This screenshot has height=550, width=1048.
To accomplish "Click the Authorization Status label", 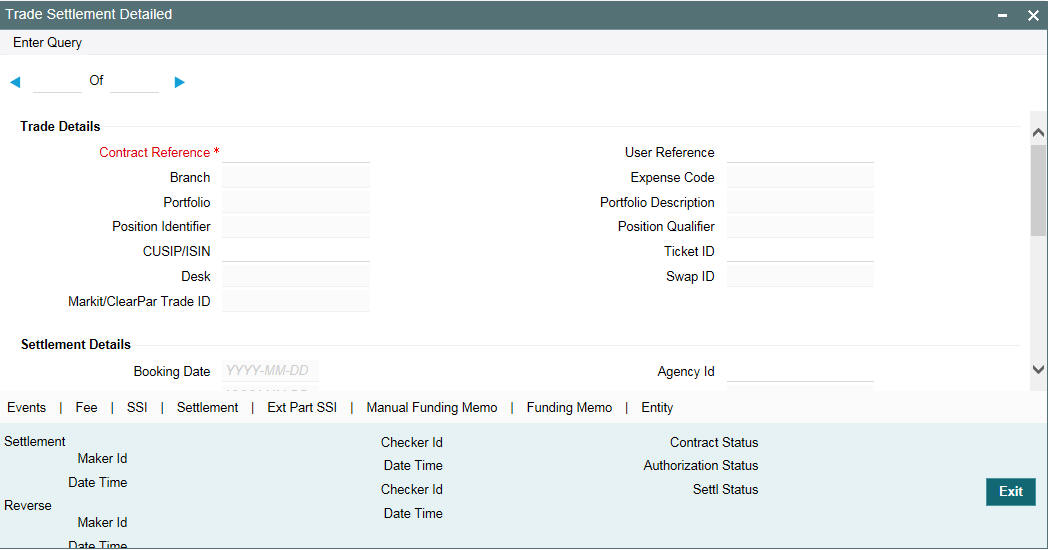I will [700, 465].
